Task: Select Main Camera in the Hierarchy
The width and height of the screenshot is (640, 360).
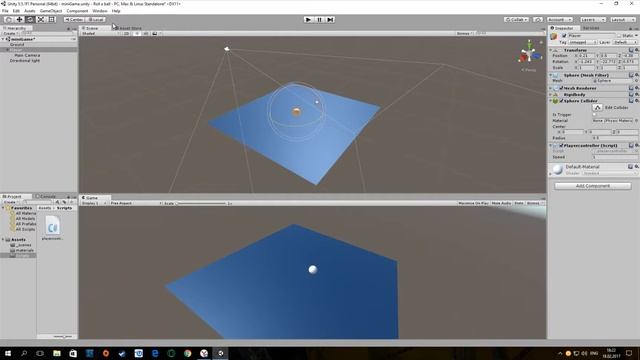Action: (x=27, y=55)
